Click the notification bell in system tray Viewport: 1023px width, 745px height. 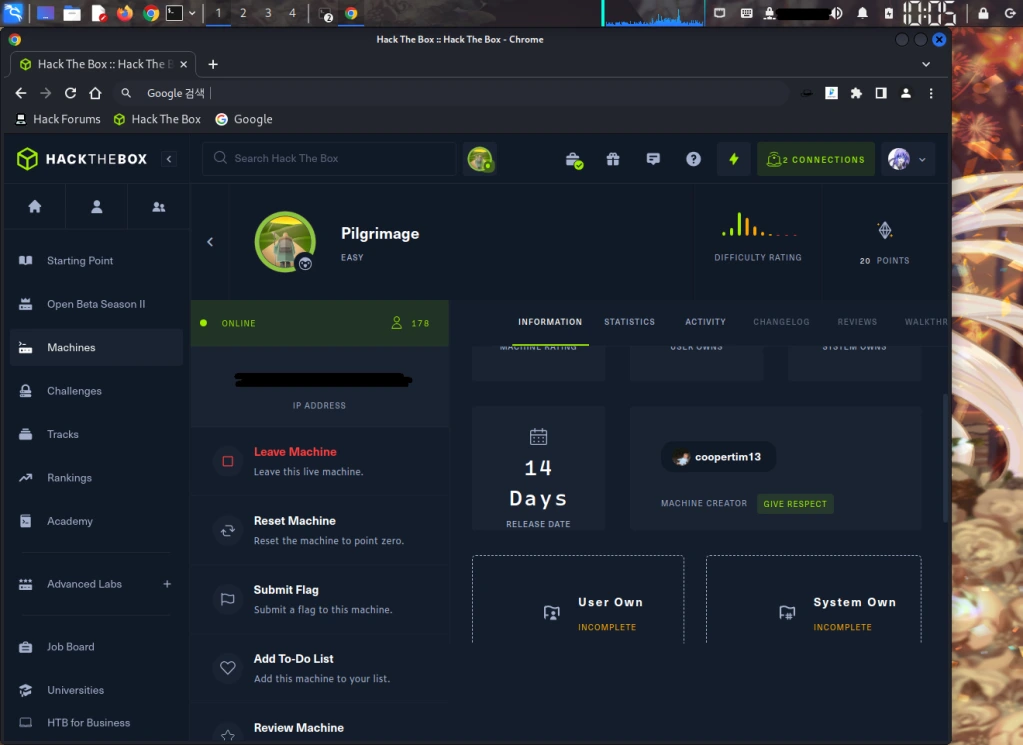point(863,13)
